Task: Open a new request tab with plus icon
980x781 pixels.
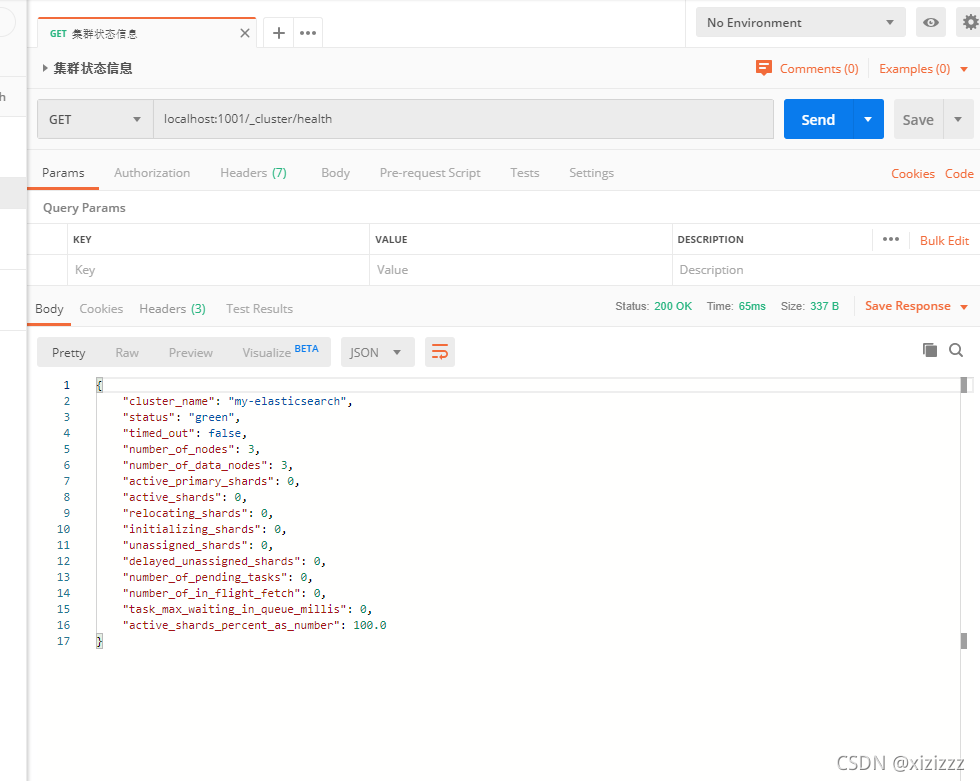Action: tap(279, 33)
